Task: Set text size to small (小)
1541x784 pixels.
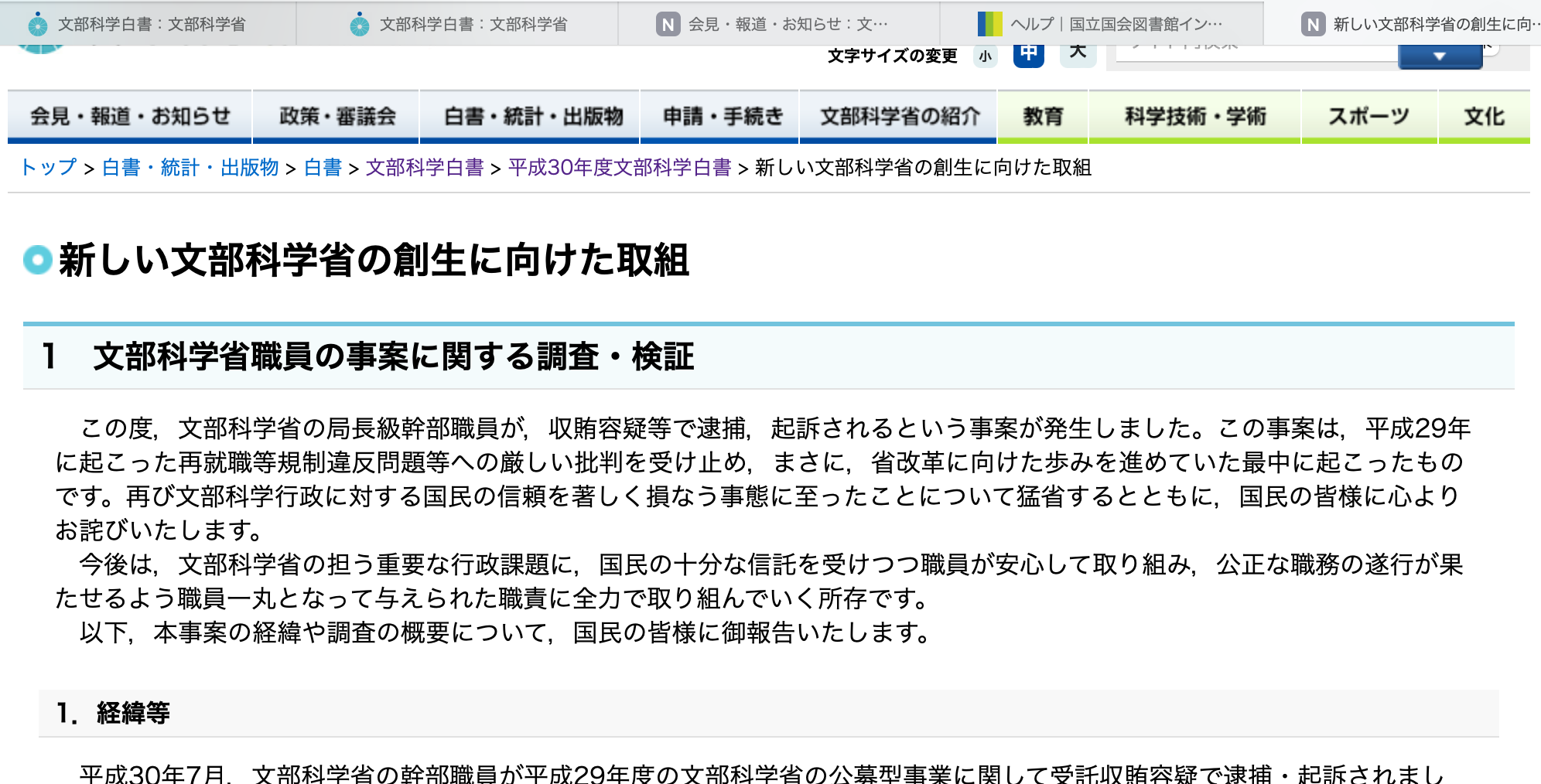Action: 985,56
